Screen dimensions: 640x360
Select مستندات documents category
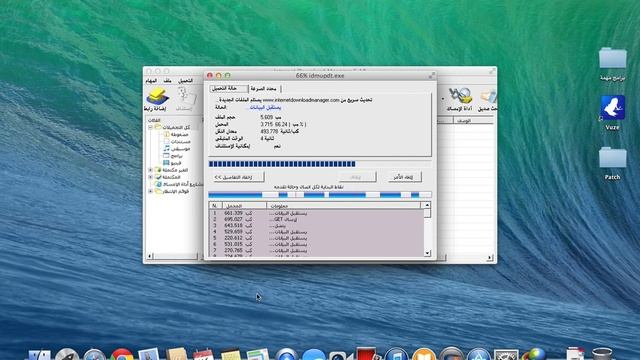pos(177,141)
